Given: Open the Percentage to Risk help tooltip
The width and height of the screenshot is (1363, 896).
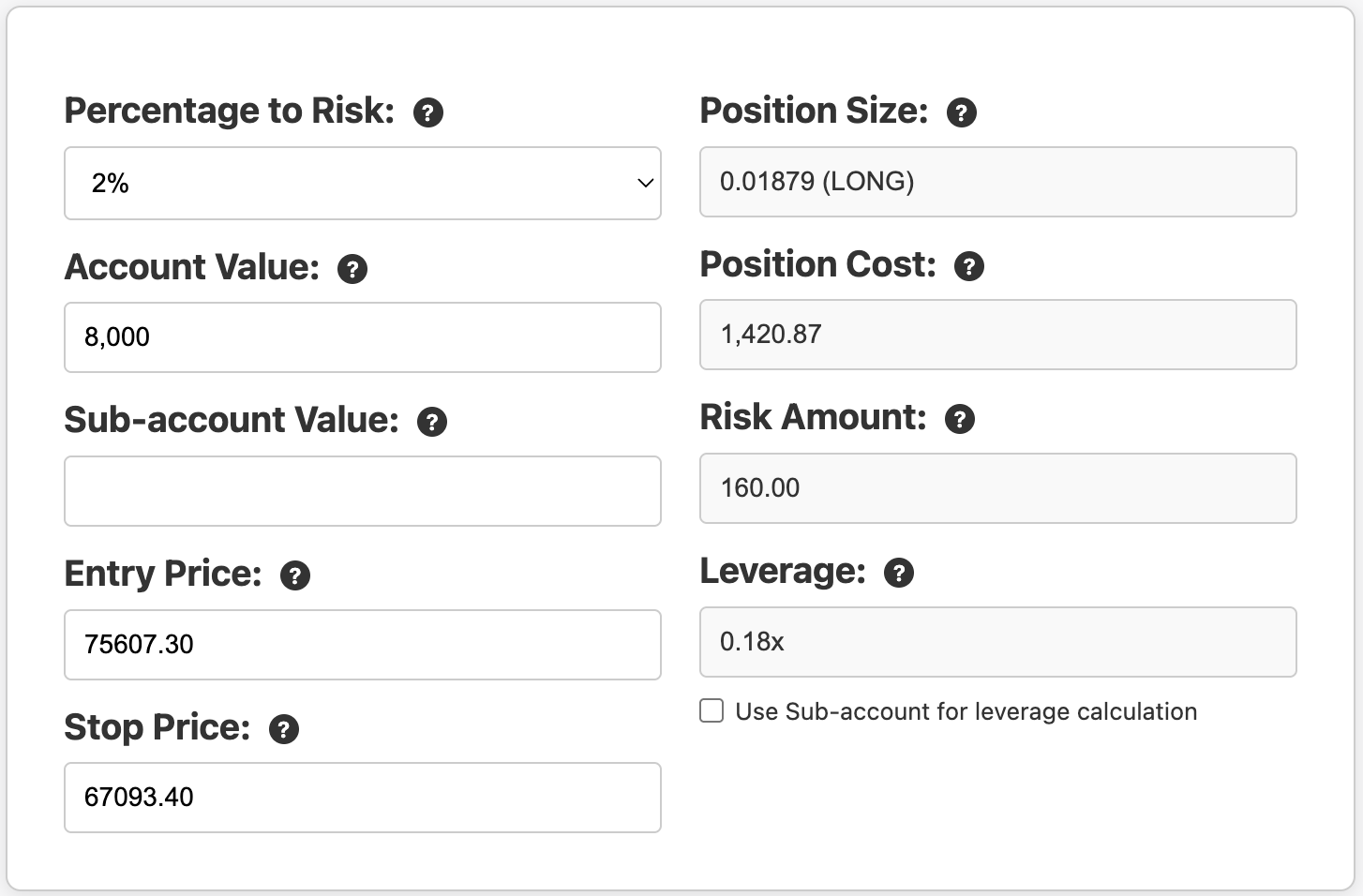Looking at the screenshot, I should (429, 112).
